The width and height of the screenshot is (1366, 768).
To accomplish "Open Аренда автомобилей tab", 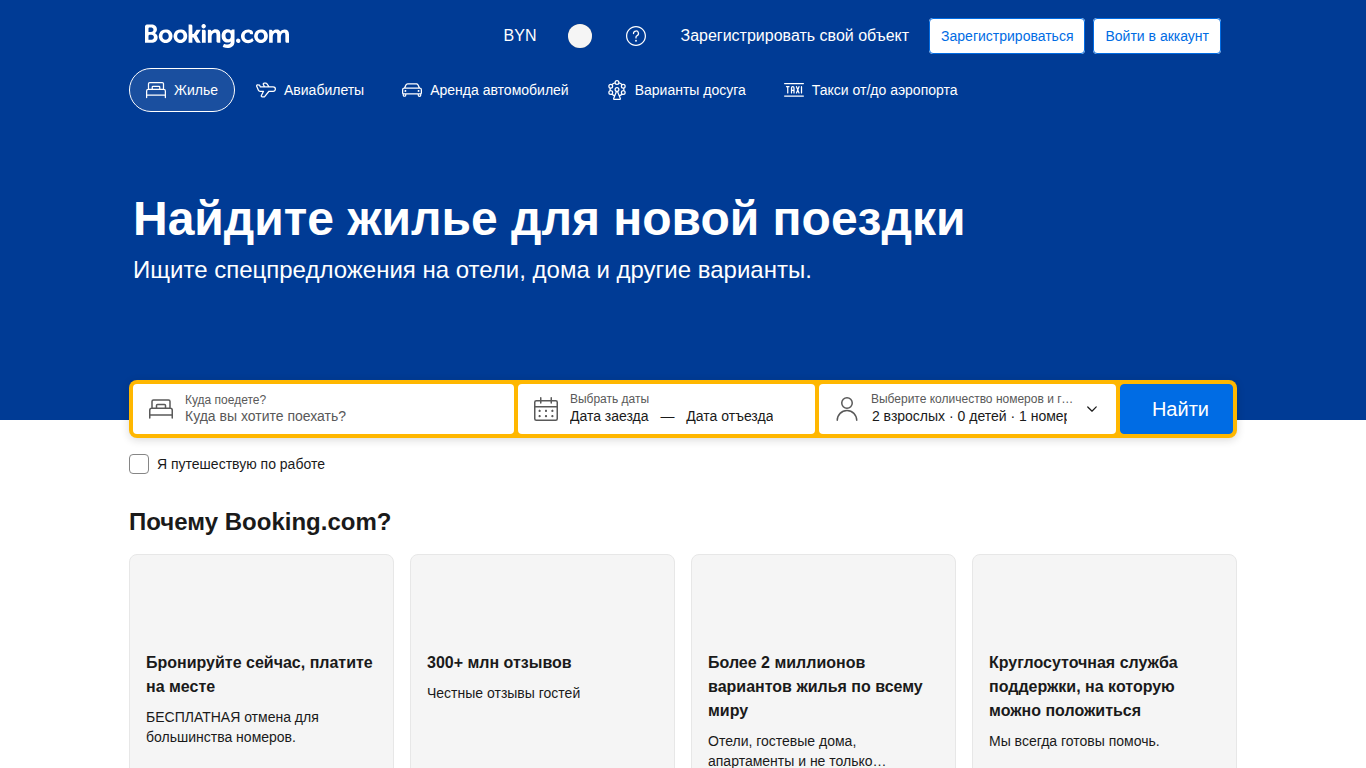I will click(x=485, y=90).
